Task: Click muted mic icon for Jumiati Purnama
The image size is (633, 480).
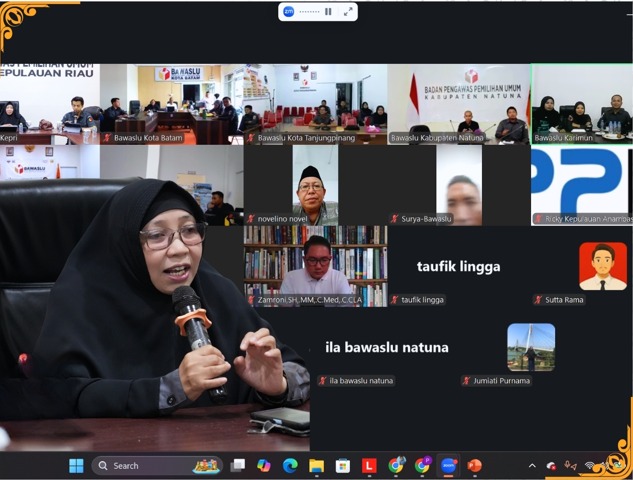Action: [x=466, y=381]
